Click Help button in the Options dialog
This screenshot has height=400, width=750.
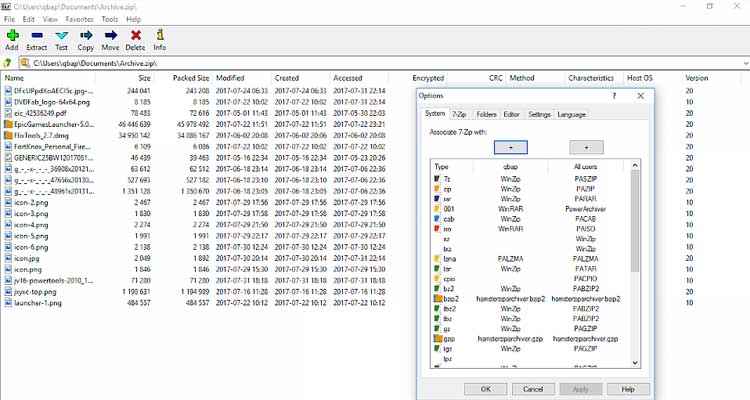(628, 389)
